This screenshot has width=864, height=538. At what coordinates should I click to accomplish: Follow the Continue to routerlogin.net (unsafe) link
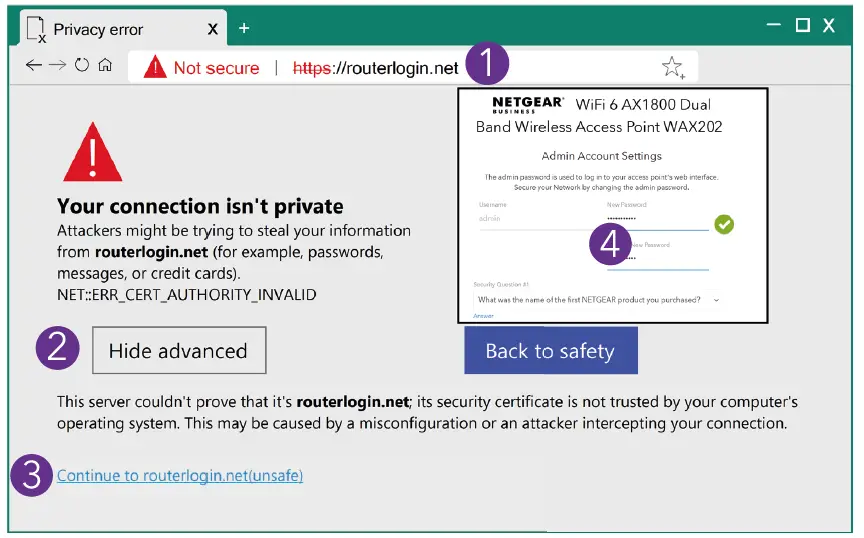180,476
